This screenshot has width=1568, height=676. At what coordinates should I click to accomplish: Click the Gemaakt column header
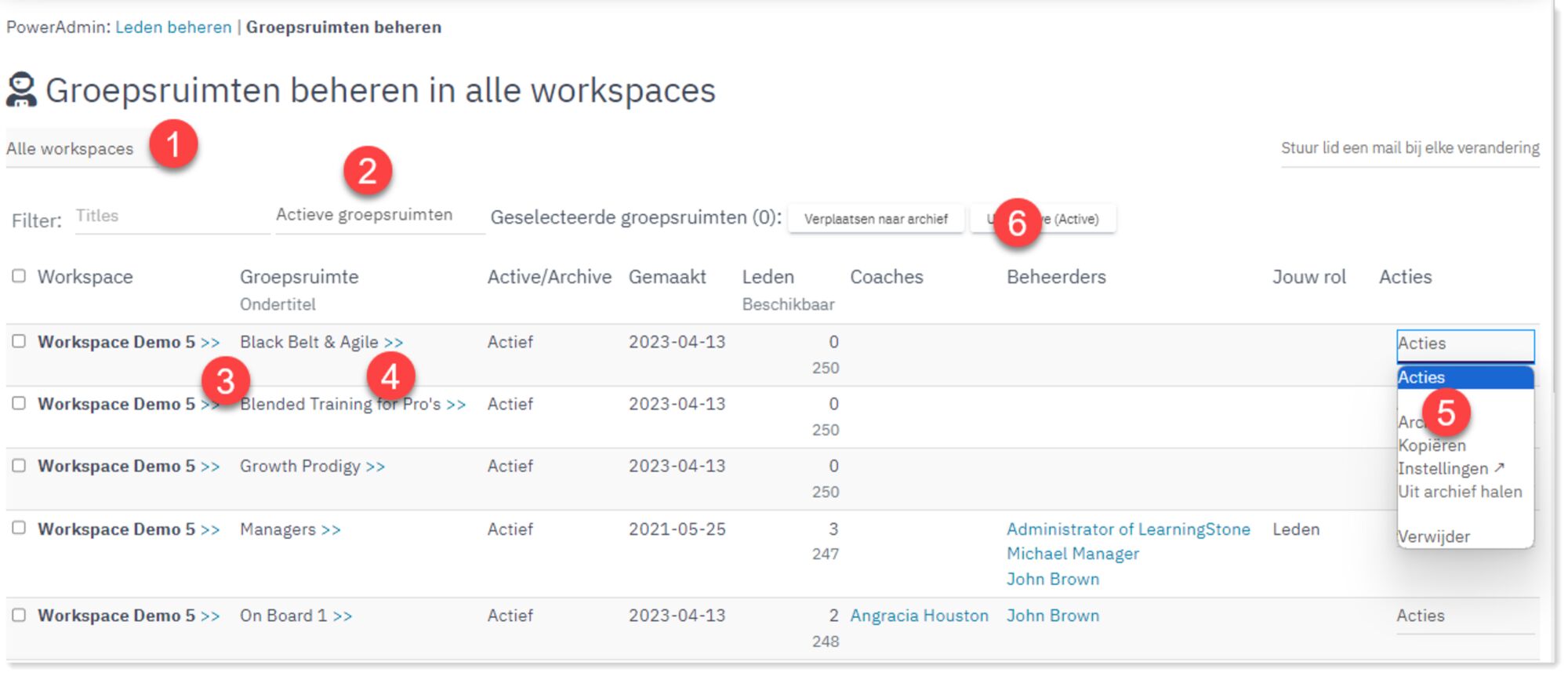tap(667, 277)
